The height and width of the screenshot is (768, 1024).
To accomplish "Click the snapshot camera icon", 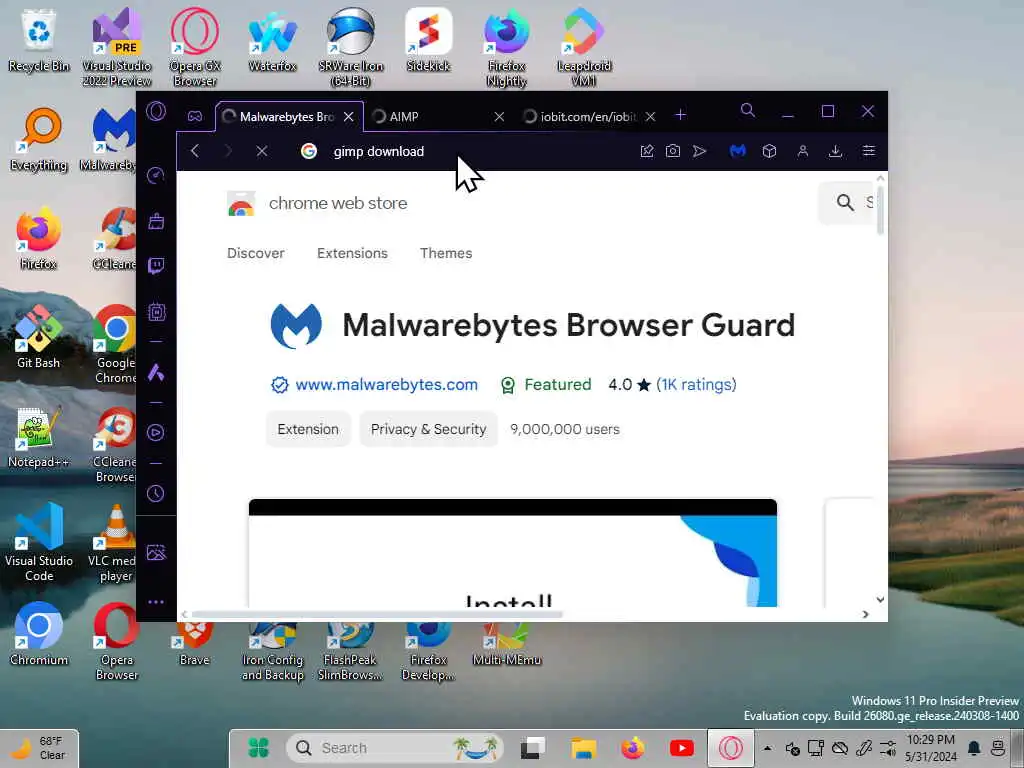I will pyautogui.click(x=673, y=151).
